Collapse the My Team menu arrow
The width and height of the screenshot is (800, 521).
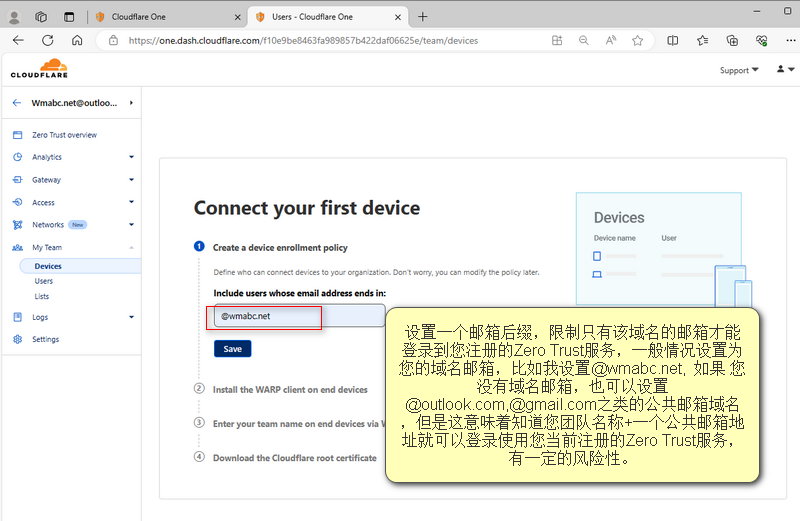tap(131, 247)
